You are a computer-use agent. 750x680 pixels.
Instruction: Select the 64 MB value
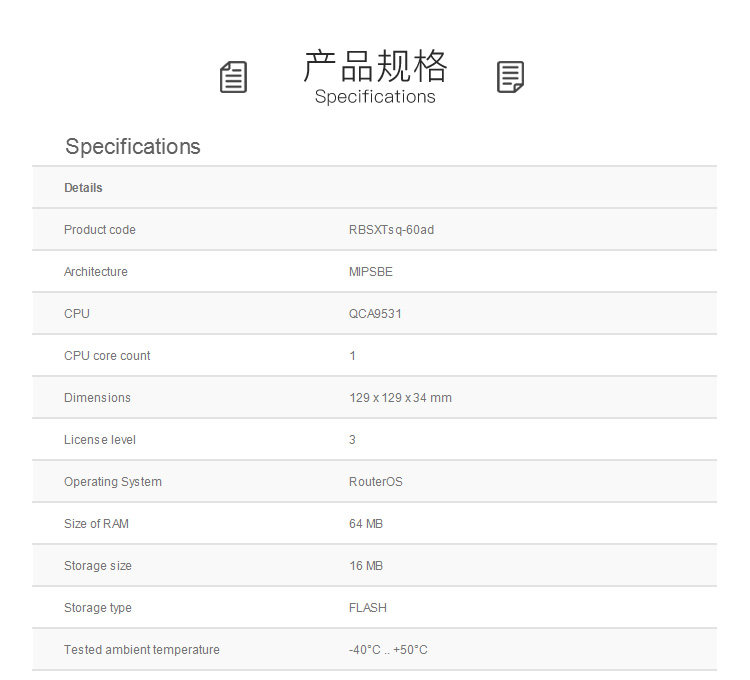[x=366, y=524]
